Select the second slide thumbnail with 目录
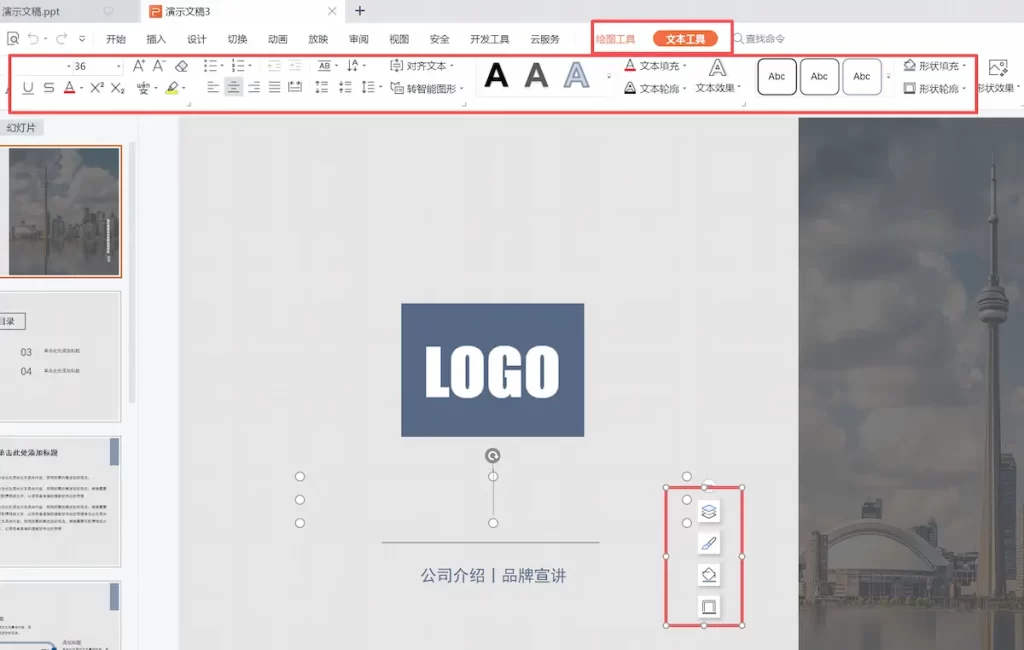 pos(60,355)
